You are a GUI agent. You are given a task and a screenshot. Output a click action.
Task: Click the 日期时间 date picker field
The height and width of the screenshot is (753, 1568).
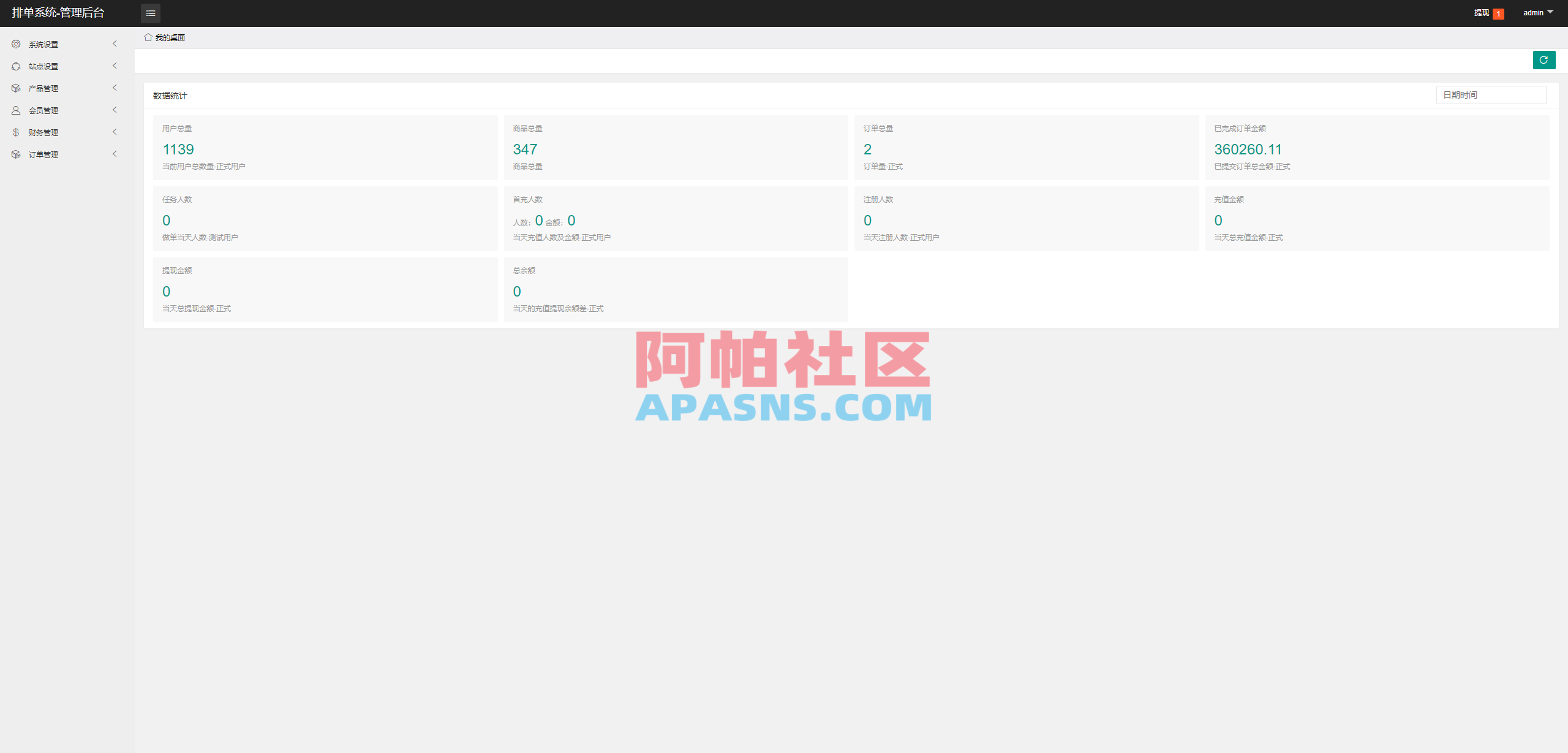[1491, 94]
